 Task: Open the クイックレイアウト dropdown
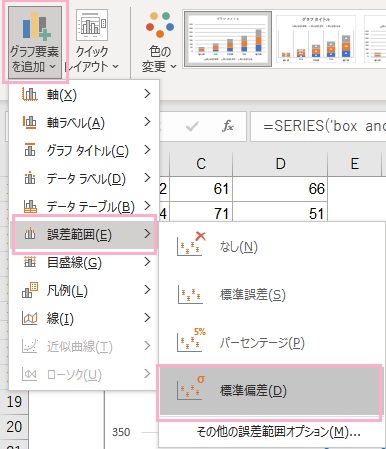91,42
